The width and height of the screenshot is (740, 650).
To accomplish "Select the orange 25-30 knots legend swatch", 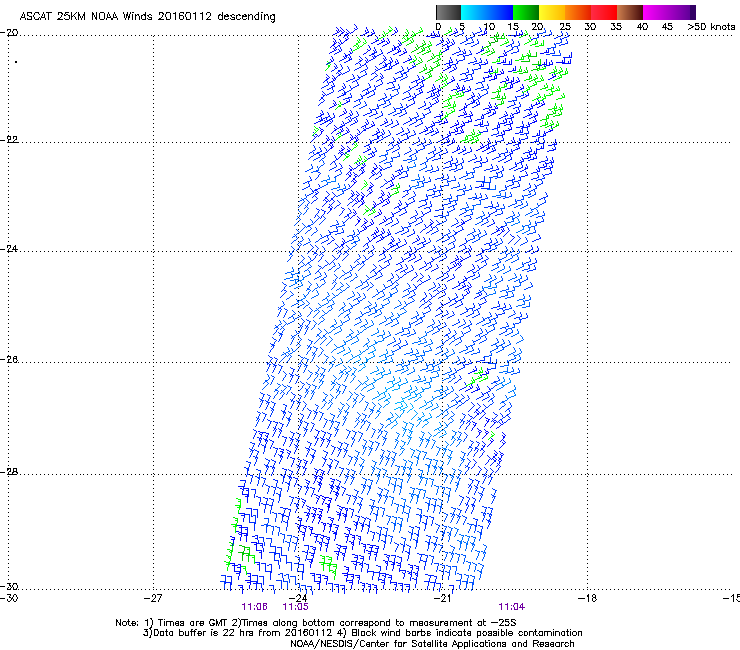I will (x=578, y=12).
